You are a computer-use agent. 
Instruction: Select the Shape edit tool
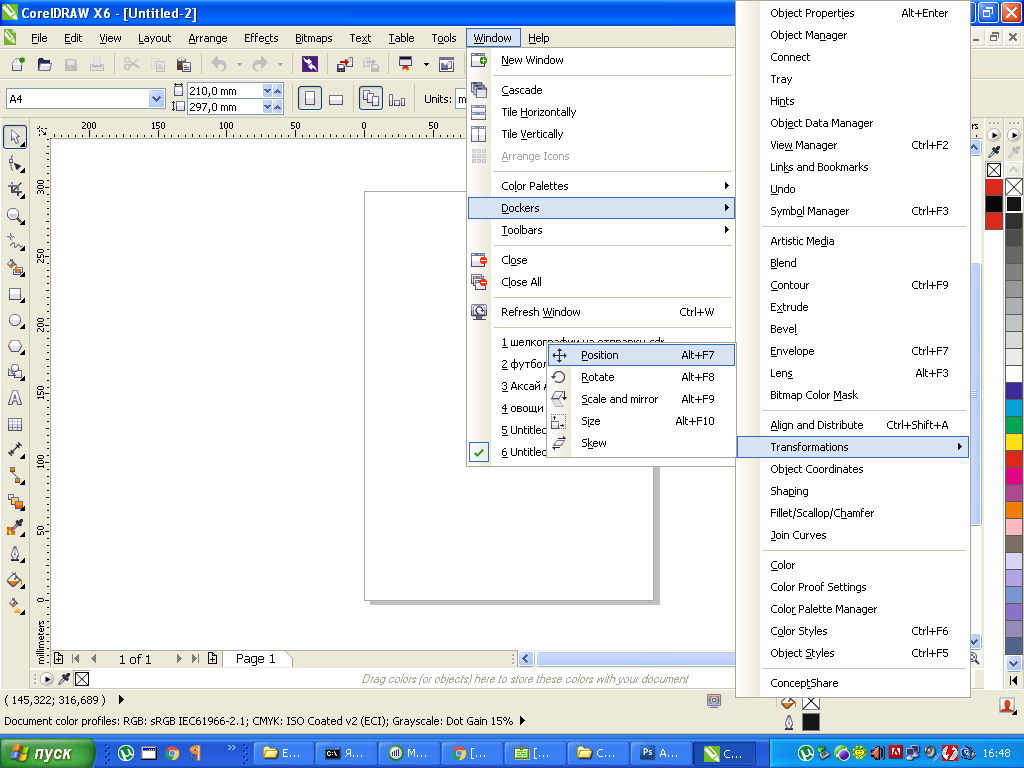(x=15, y=164)
